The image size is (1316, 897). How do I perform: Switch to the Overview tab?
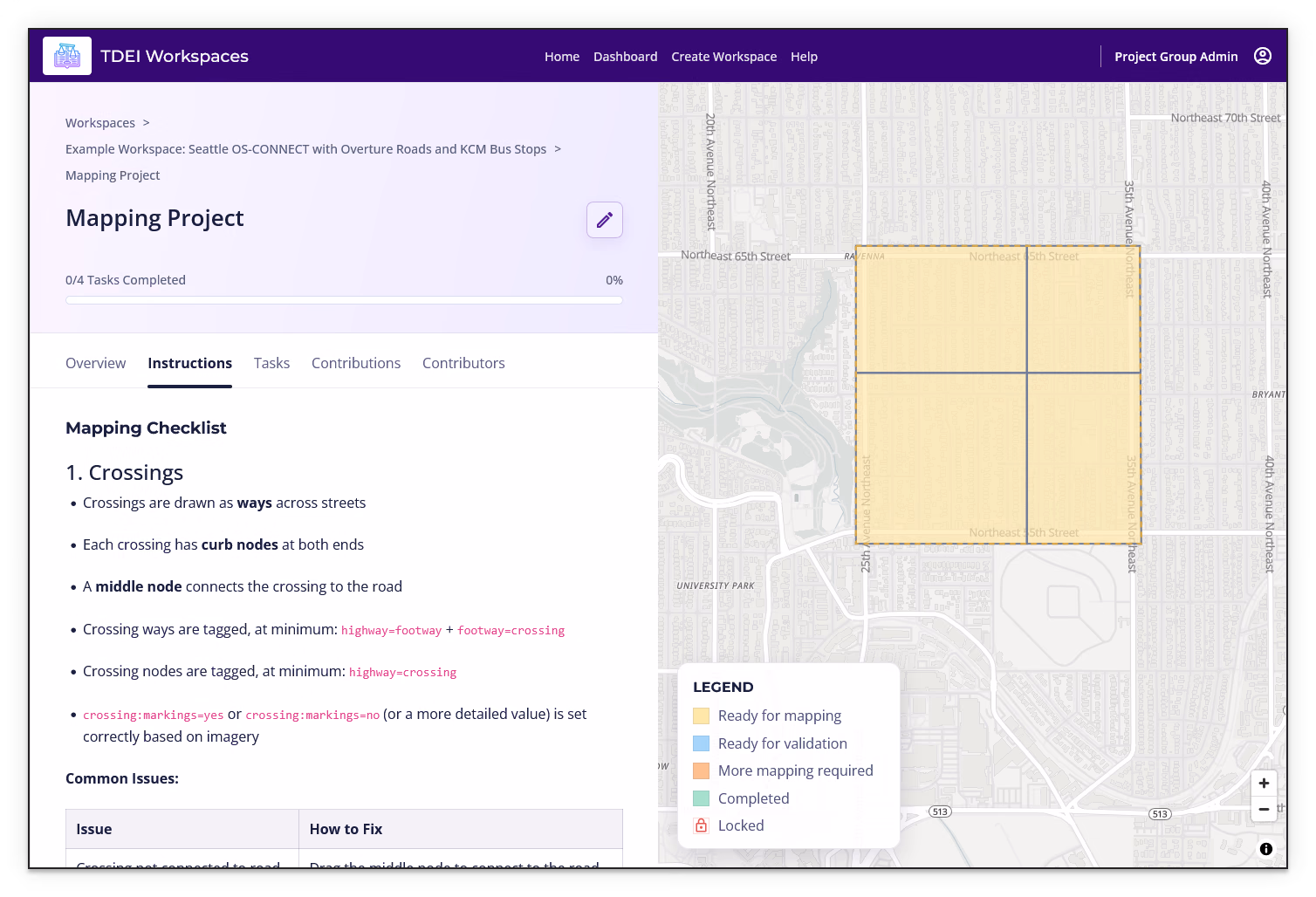pyautogui.click(x=96, y=363)
